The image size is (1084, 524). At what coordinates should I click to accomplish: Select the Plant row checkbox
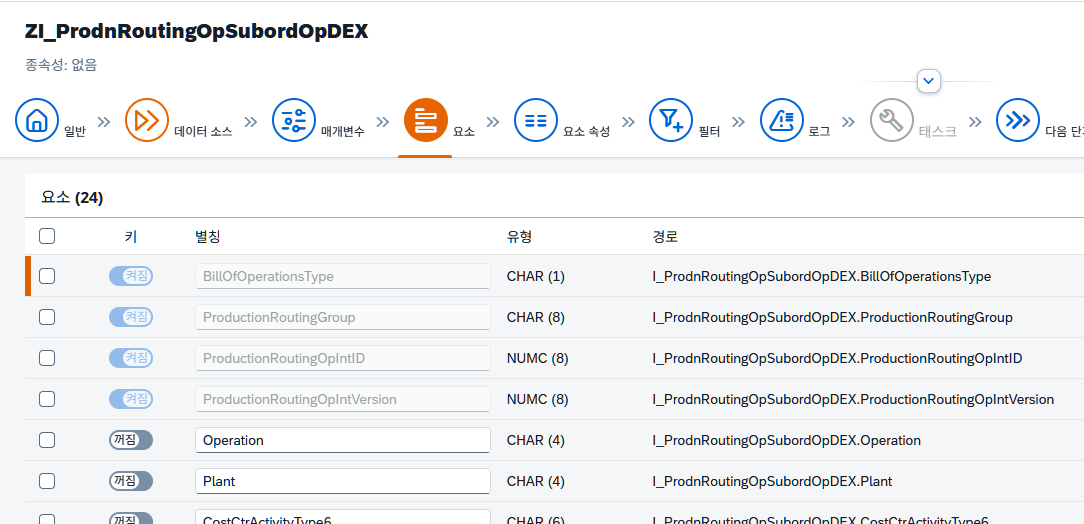[x=47, y=481]
